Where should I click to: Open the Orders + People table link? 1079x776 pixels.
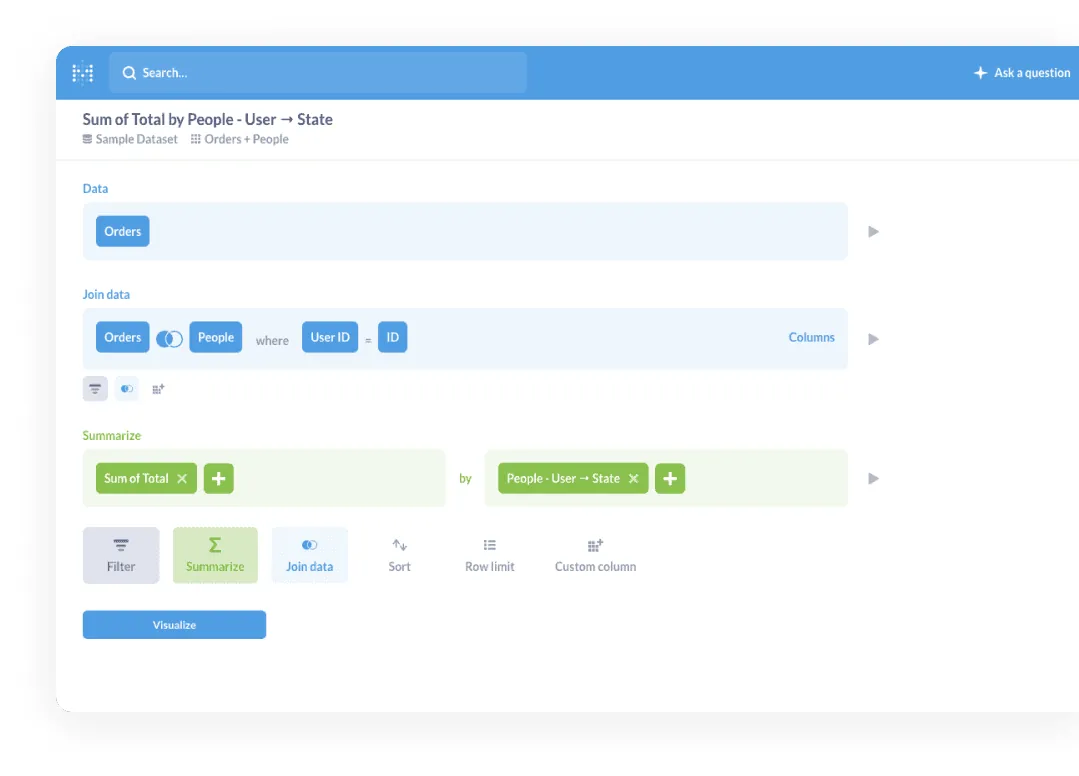pos(239,139)
